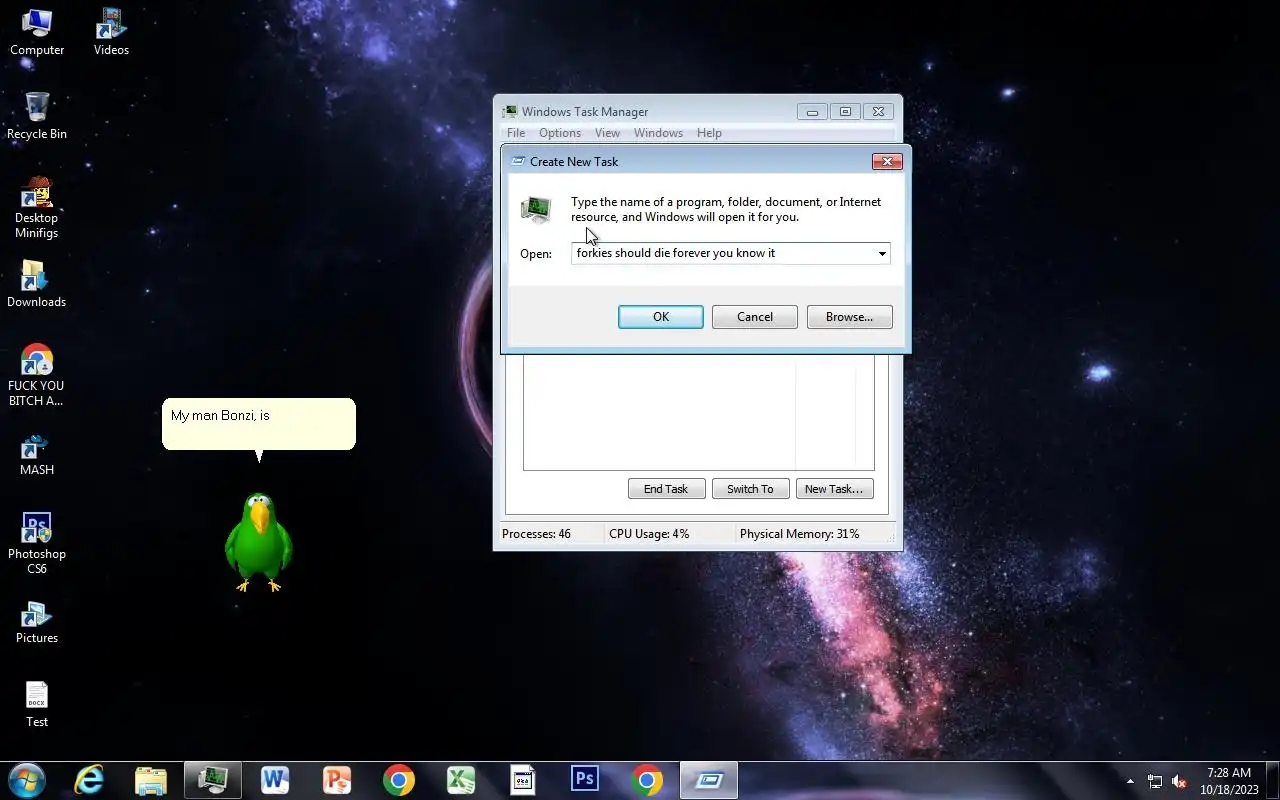Screen dimensions: 1280x800
Task: Click Switch To in Task Manager
Action: point(750,489)
